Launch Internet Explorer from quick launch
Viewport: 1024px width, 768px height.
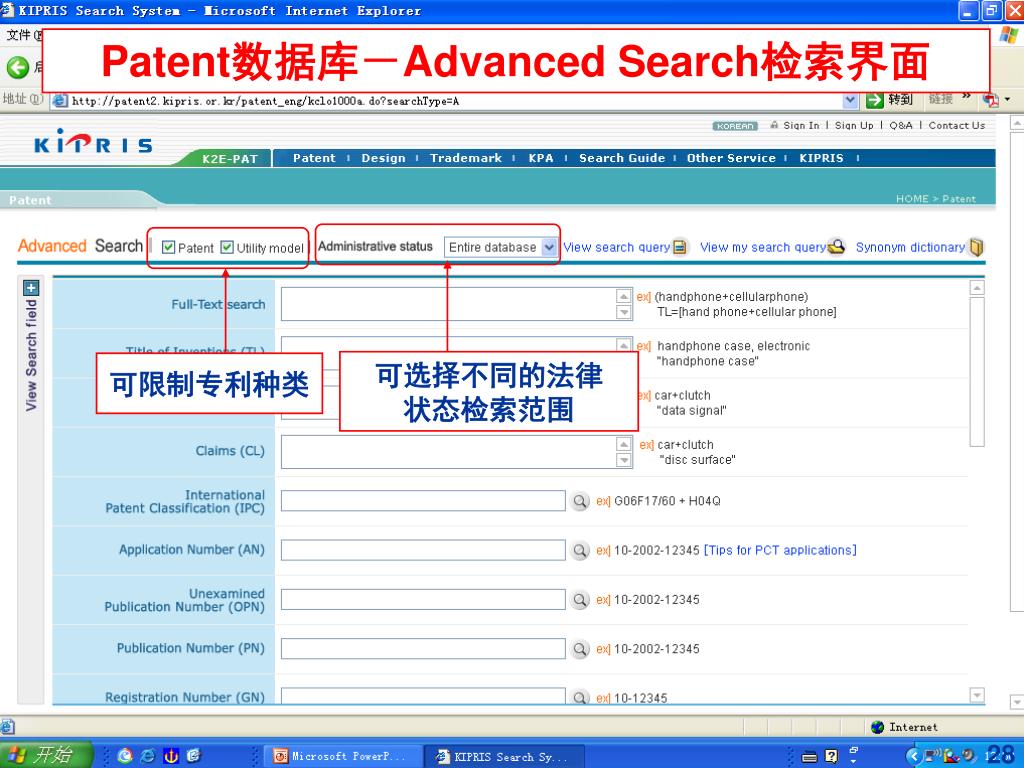(x=148, y=756)
